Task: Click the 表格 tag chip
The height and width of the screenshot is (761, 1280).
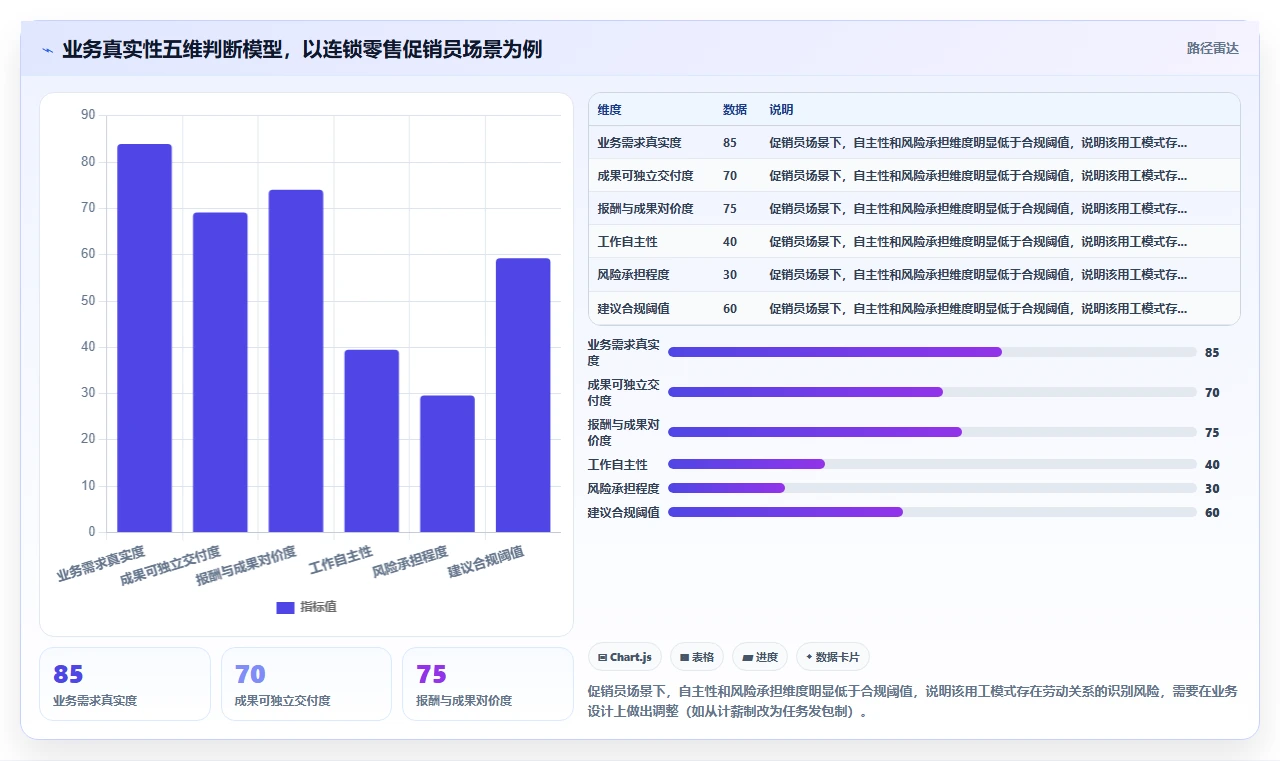Action: (697, 657)
